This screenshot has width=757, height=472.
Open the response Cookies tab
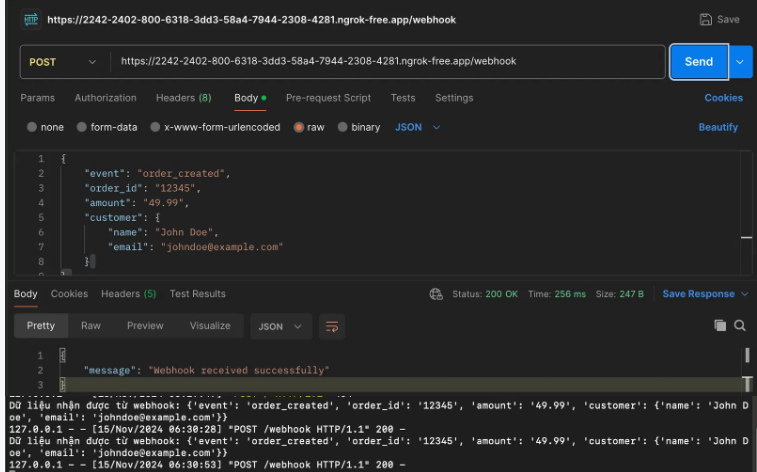pos(70,294)
